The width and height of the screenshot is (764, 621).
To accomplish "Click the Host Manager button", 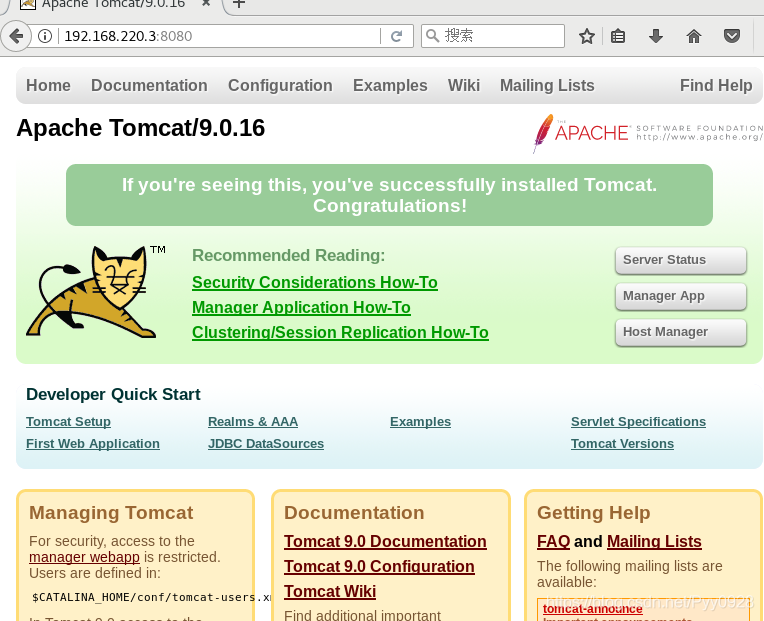I will point(681,332).
